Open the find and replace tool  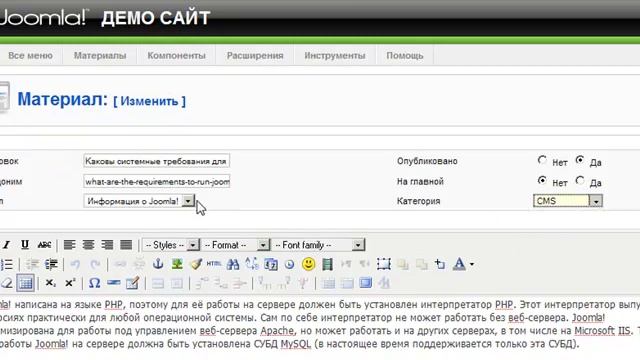252,264
